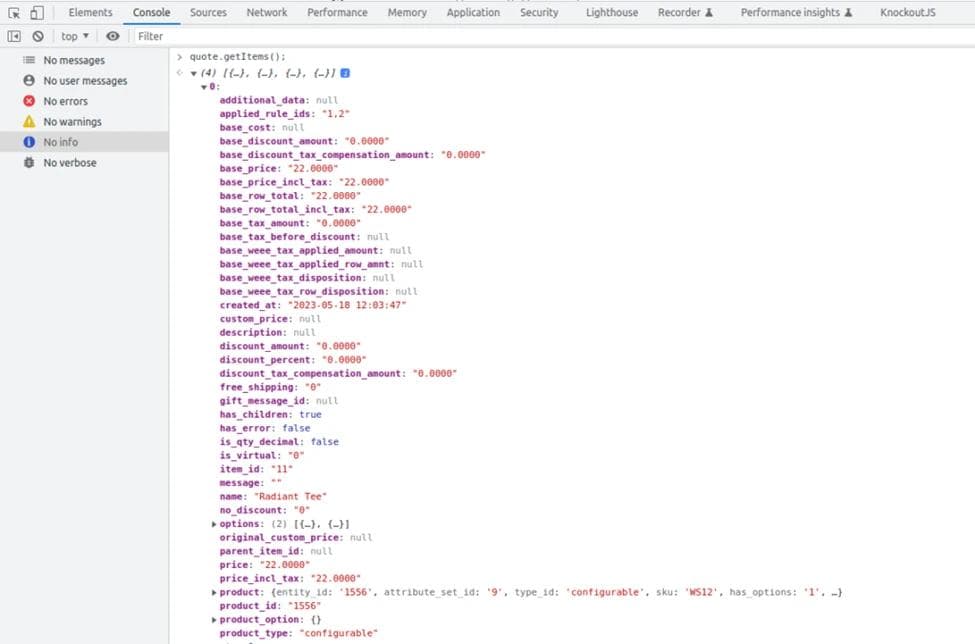Activate the inspect element picker icon
975x644 pixels.
(14, 12)
